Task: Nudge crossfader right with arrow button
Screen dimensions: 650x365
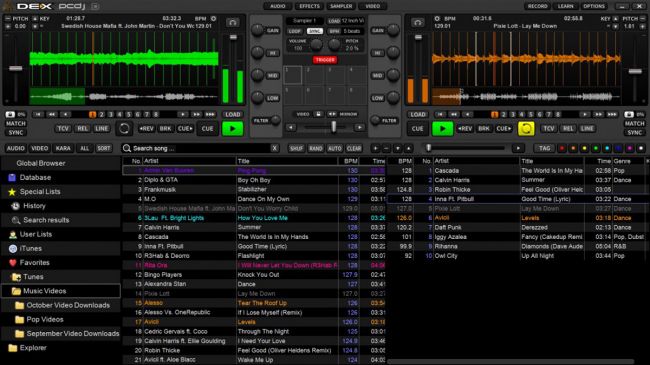Action: [359, 128]
